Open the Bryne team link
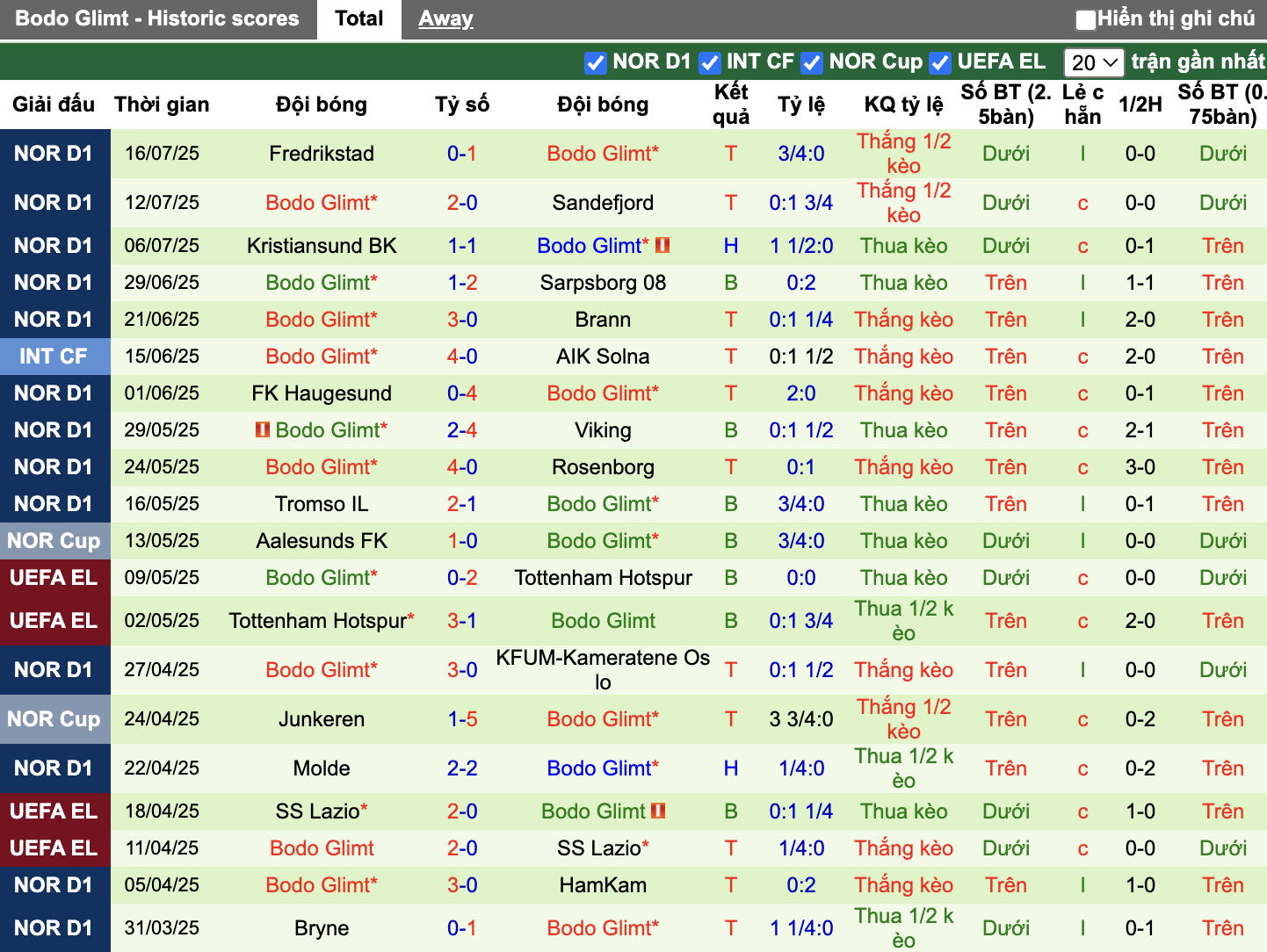 click(x=322, y=928)
